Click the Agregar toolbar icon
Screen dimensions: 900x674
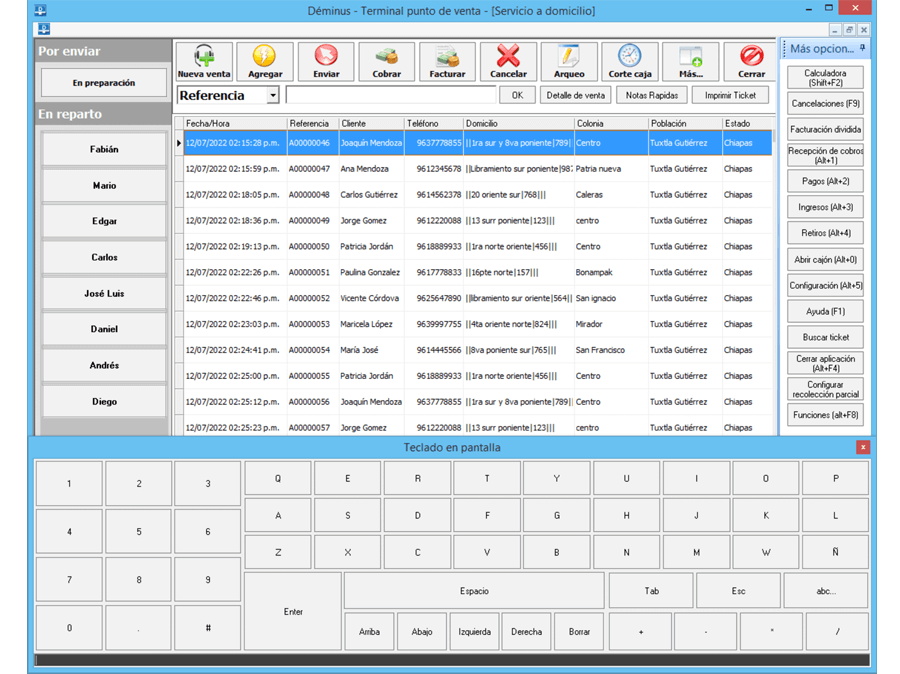point(265,60)
